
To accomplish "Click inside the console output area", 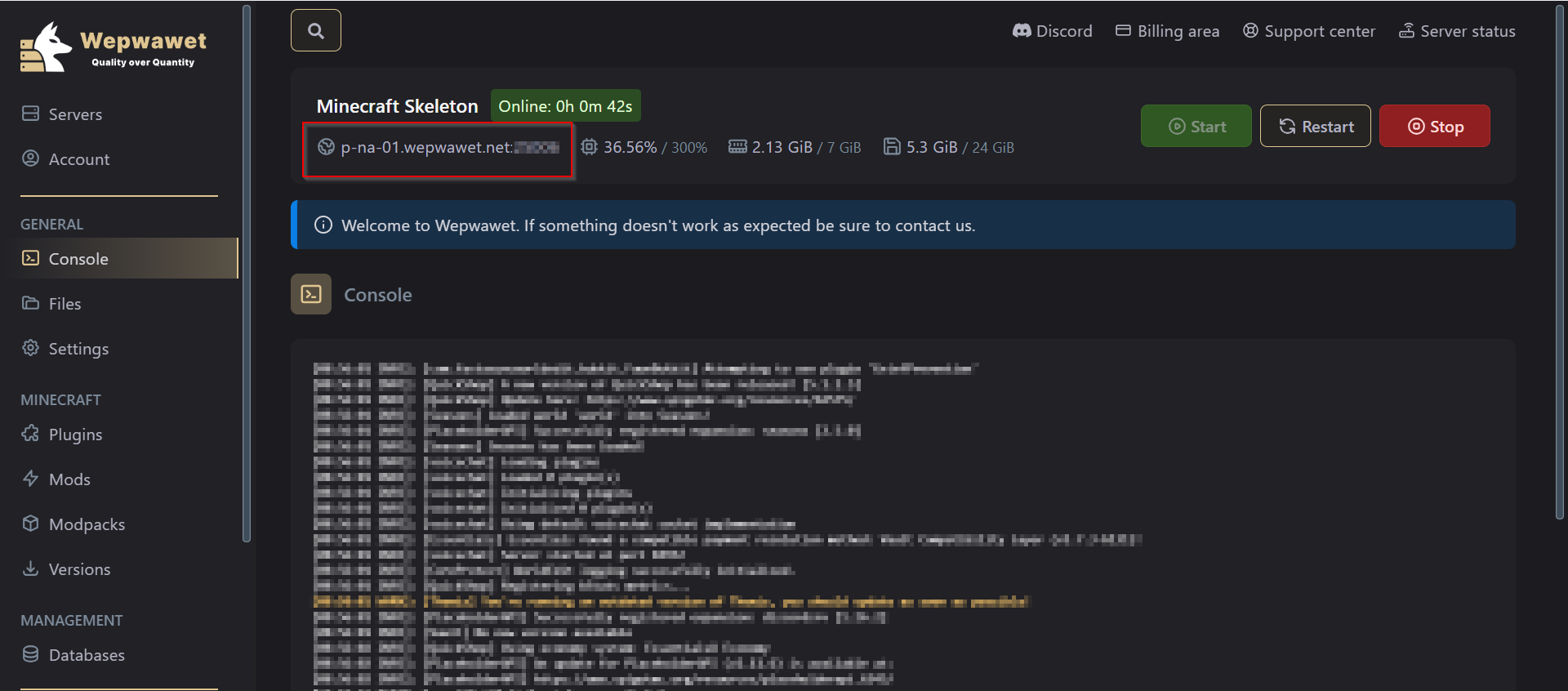I will (903, 515).
